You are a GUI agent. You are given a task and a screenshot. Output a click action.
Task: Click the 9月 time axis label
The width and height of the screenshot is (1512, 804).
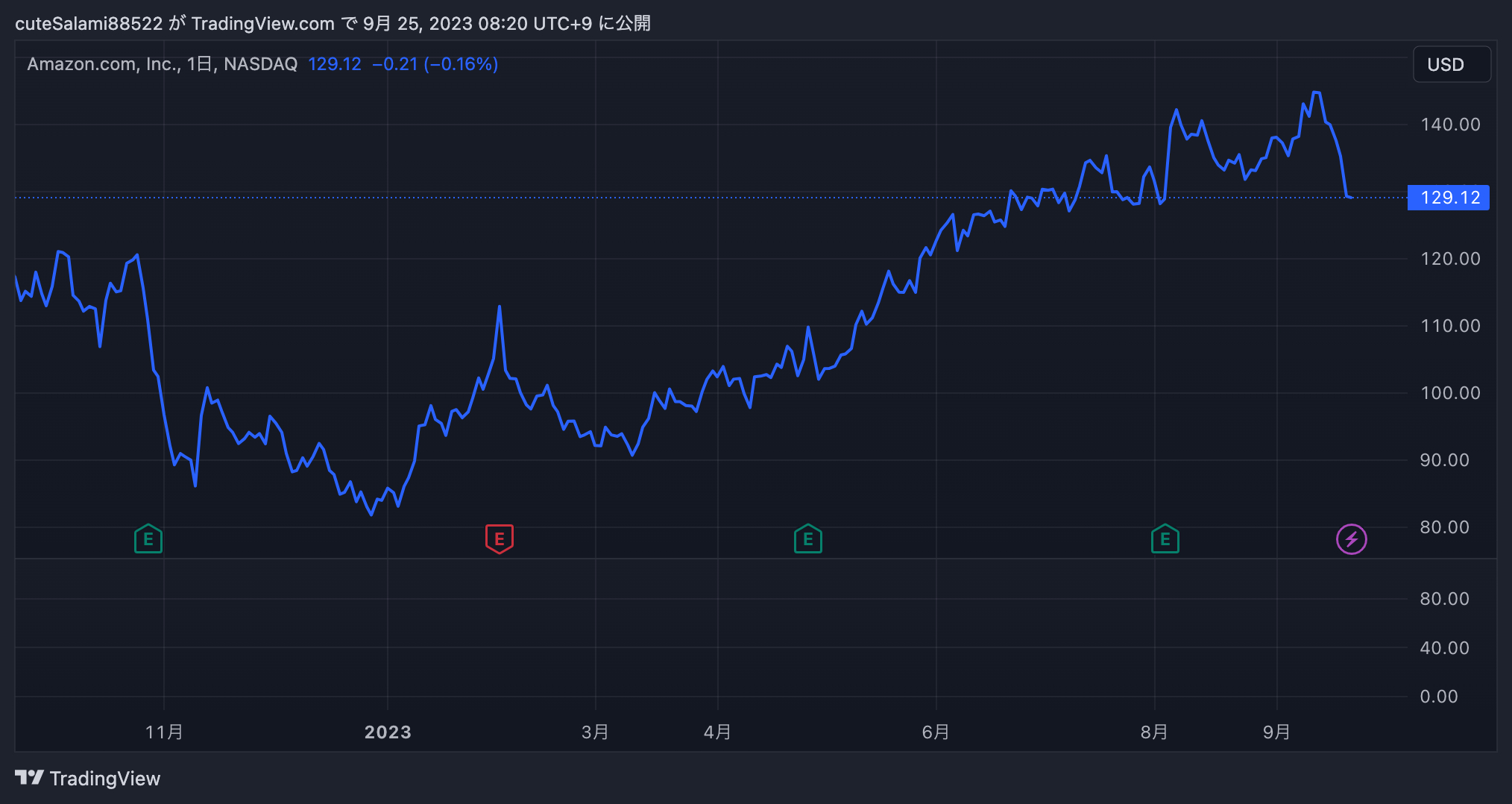pos(1276,732)
